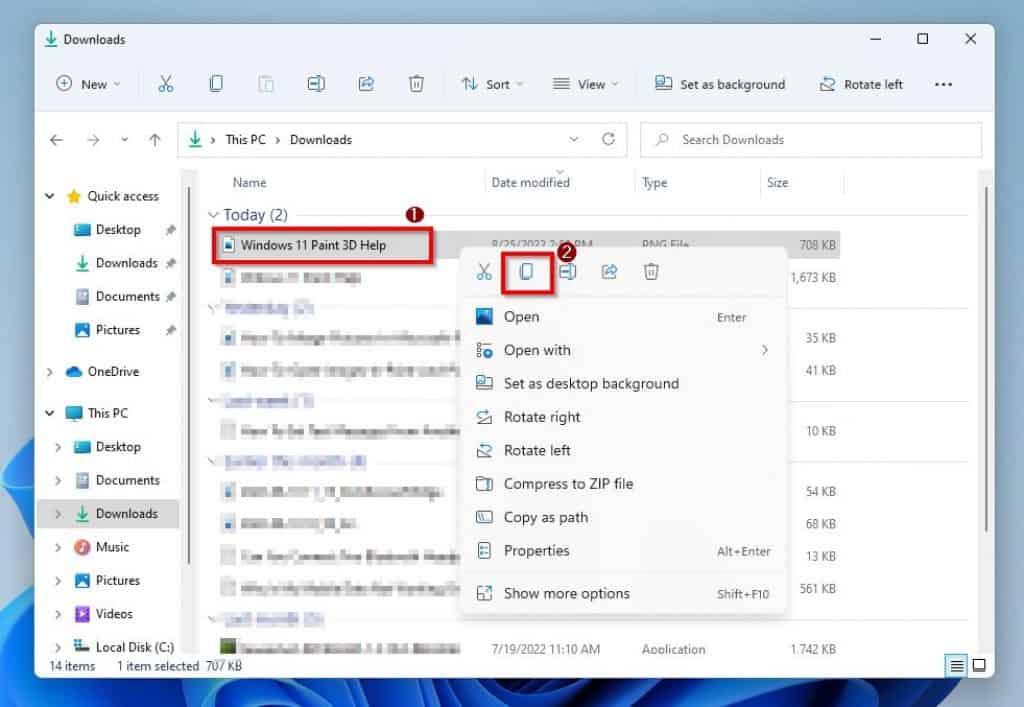Viewport: 1024px width, 707px height.
Task: Go up one folder level
Action: [x=155, y=140]
